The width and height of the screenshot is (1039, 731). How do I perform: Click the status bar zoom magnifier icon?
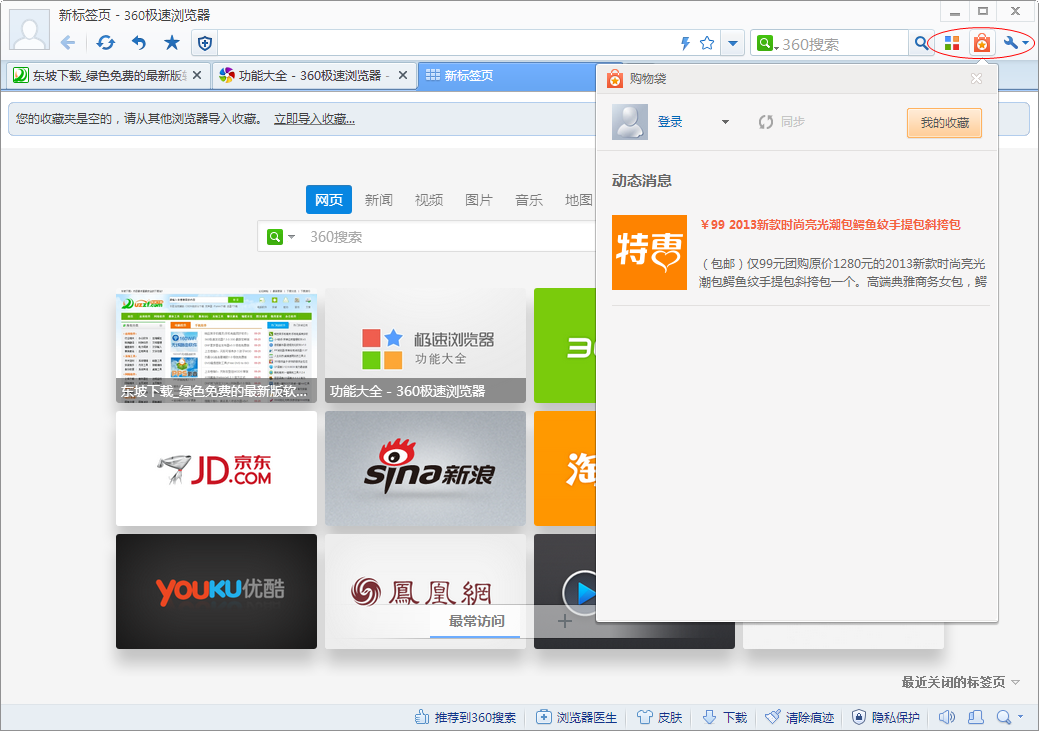[1004, 717]
